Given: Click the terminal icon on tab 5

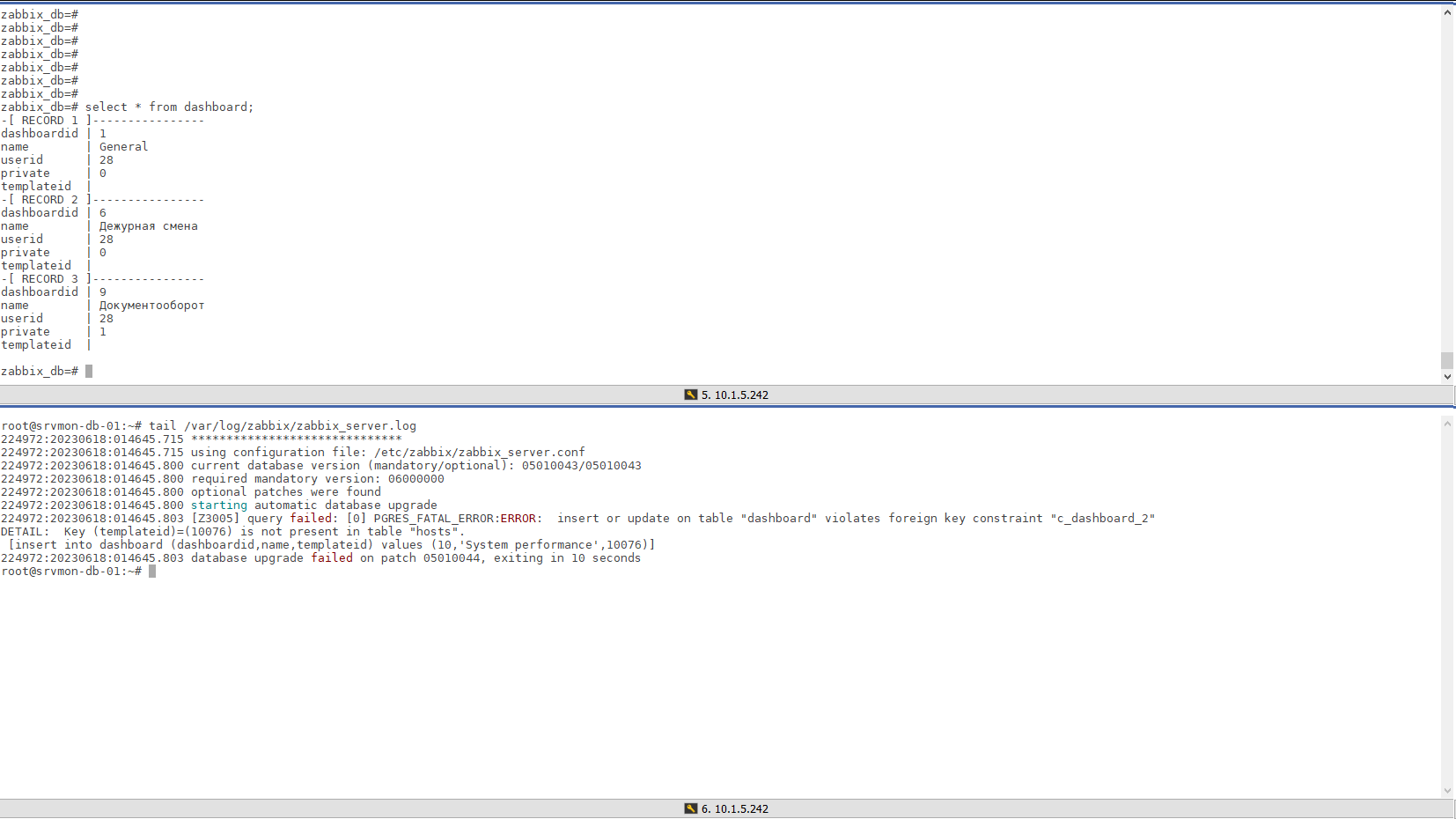Looking at the screenshot, I should [x=691, y=395].
